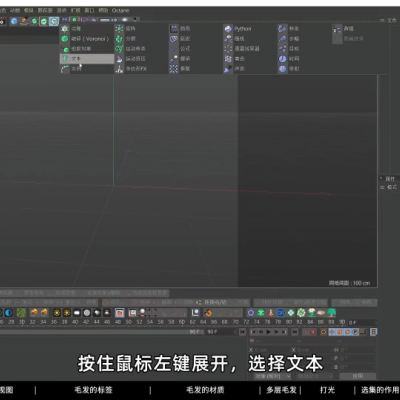The height and width of the screenshot is (400, 400).
Task: Switch to the 毛发的标签 chapter tab
Action: [x=93, y=390]
